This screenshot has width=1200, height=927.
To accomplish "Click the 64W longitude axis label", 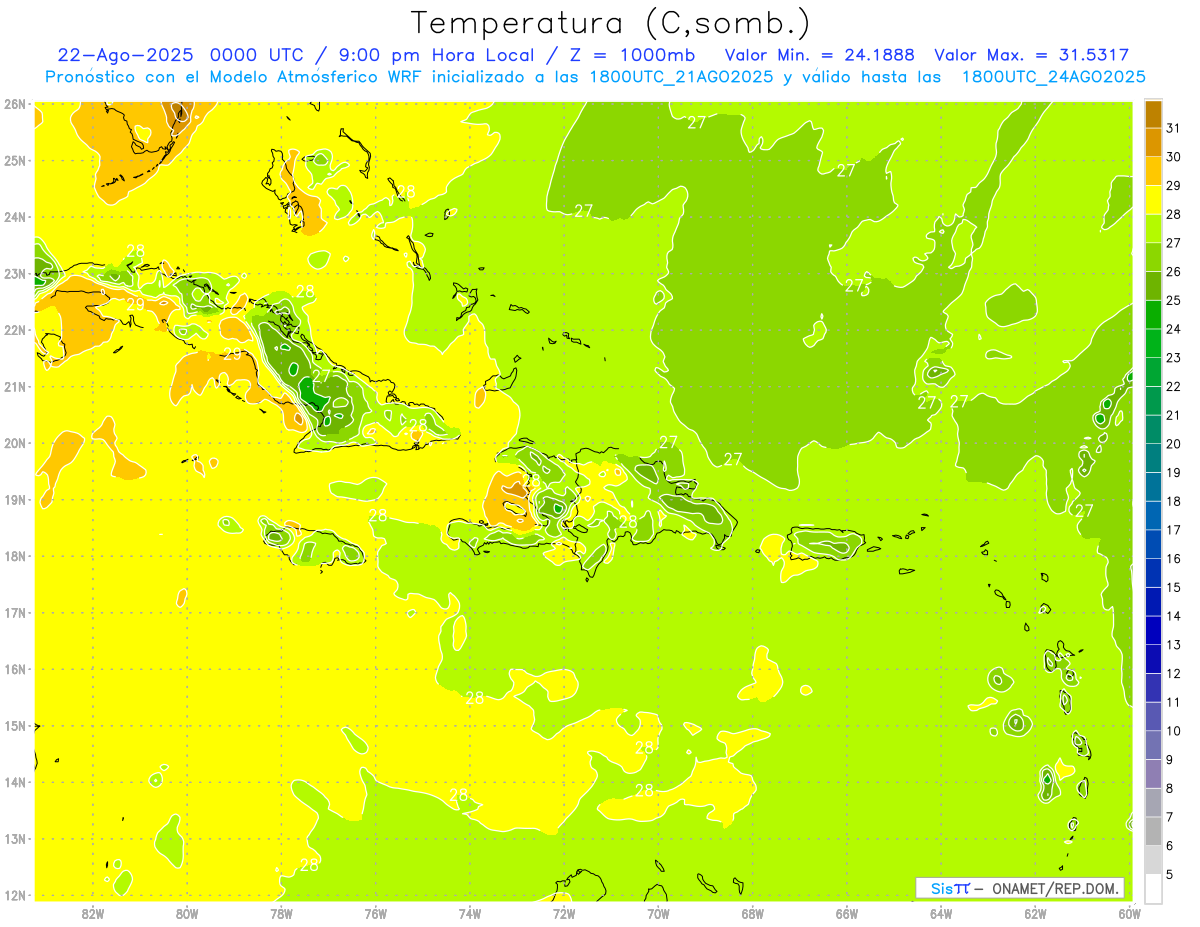I will pyautogui.click(x=941, y=913).
